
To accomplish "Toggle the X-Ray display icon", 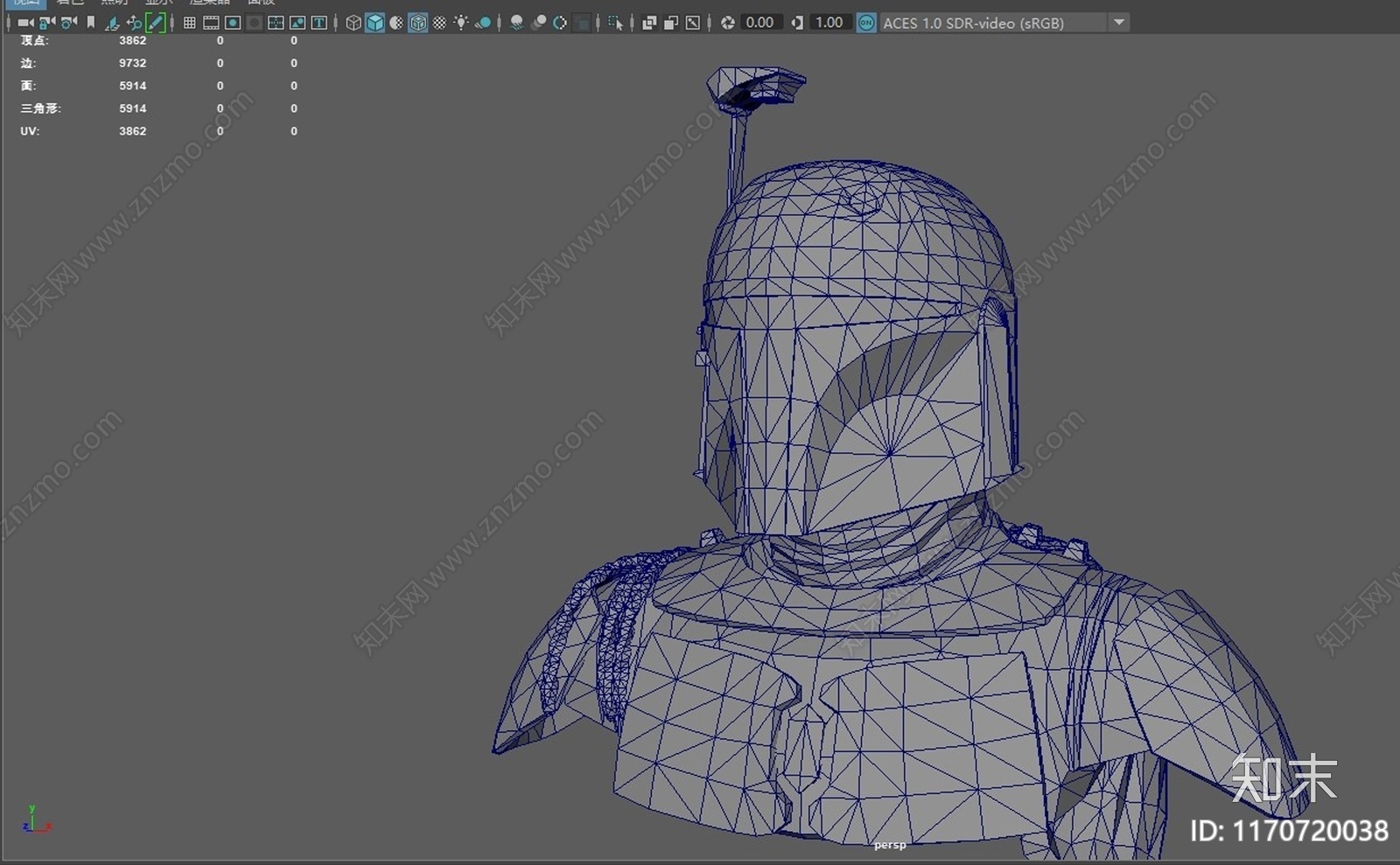I will [x=649, y=23].
